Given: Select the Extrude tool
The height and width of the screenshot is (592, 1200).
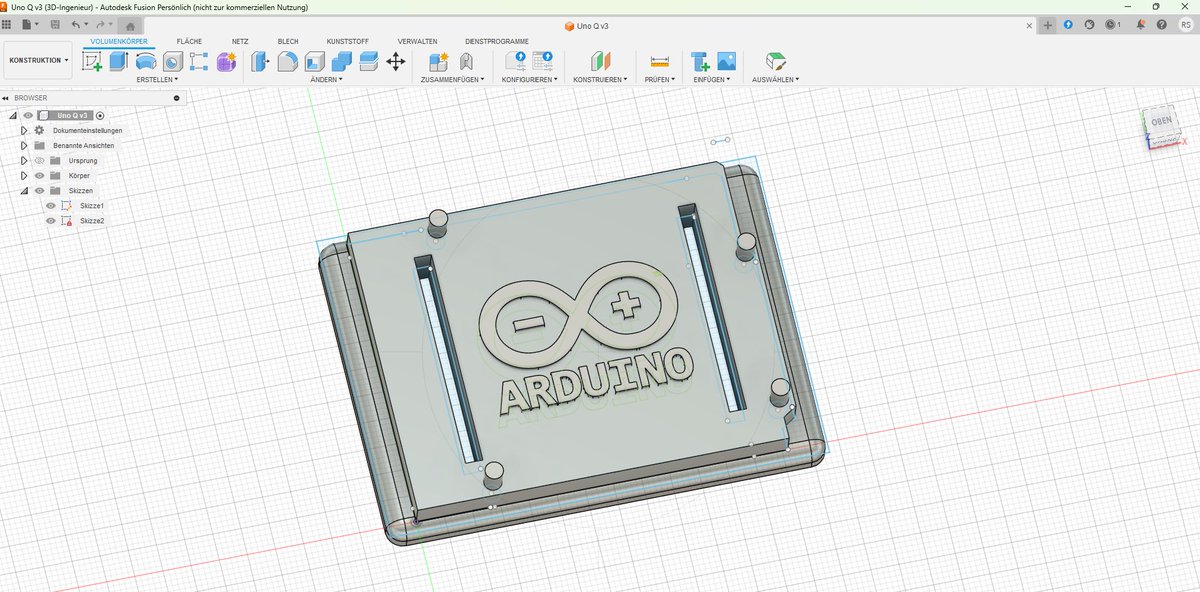Looking at the screenshot, I should pos(118,61).
